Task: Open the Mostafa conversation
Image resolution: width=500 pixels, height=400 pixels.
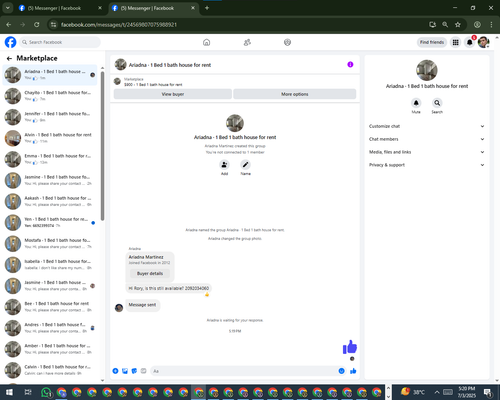Action: pyautogui.click(x=50, y=243)
